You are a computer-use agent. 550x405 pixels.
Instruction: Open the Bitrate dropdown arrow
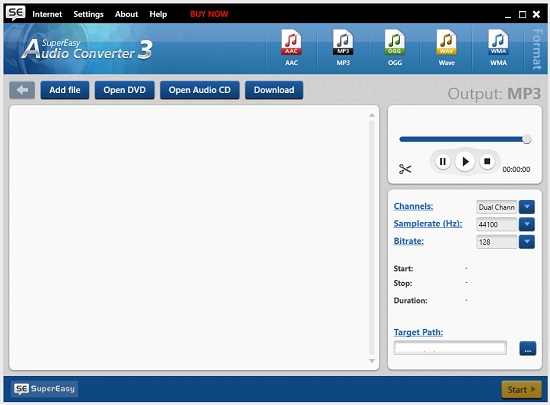pos(527,242)
